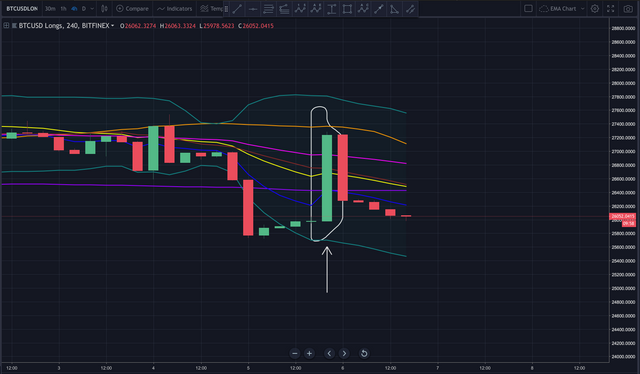Click the large green candle body
640x374 pixels.
click(327, 178)
